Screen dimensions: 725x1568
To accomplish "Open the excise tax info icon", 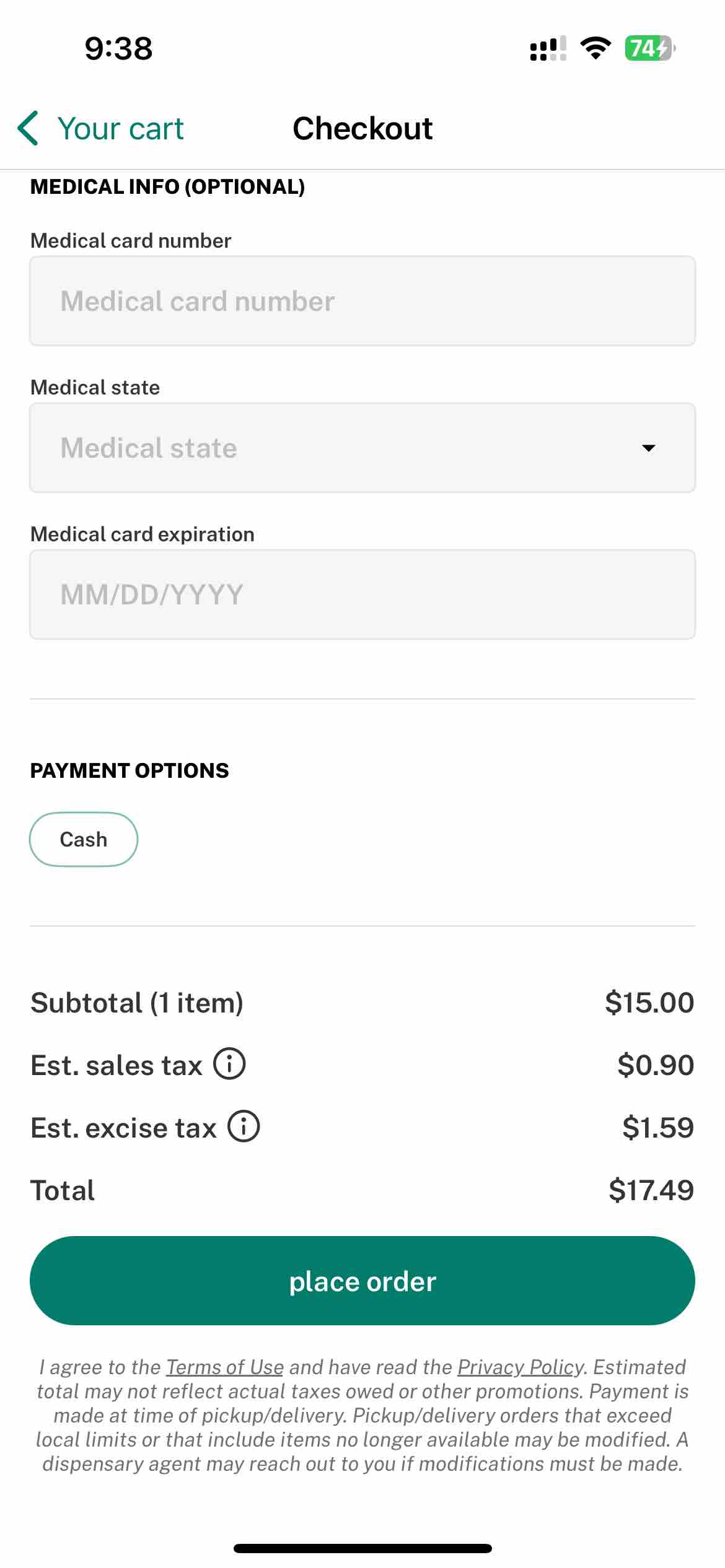I will click(244, 1126).
